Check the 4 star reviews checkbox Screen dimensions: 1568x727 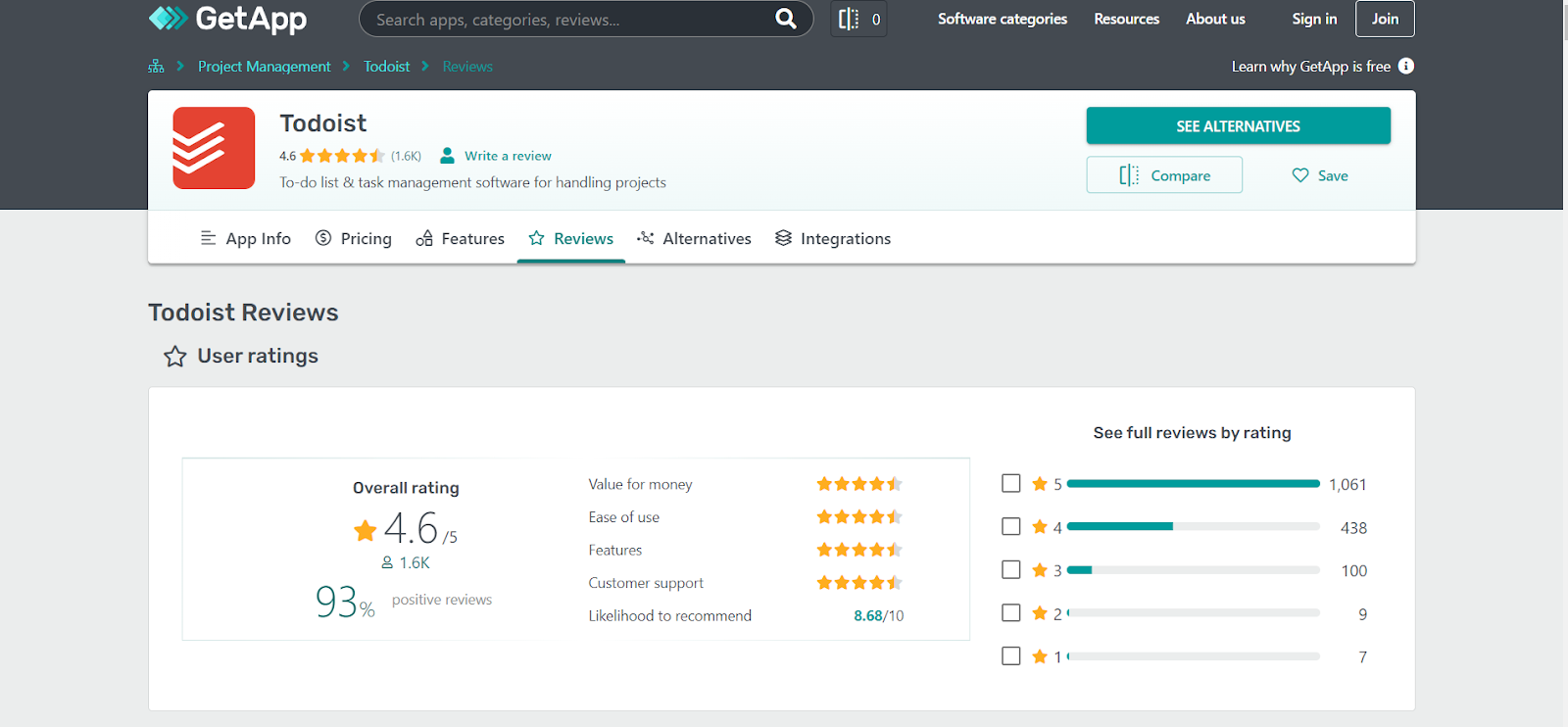[1011, 526]
